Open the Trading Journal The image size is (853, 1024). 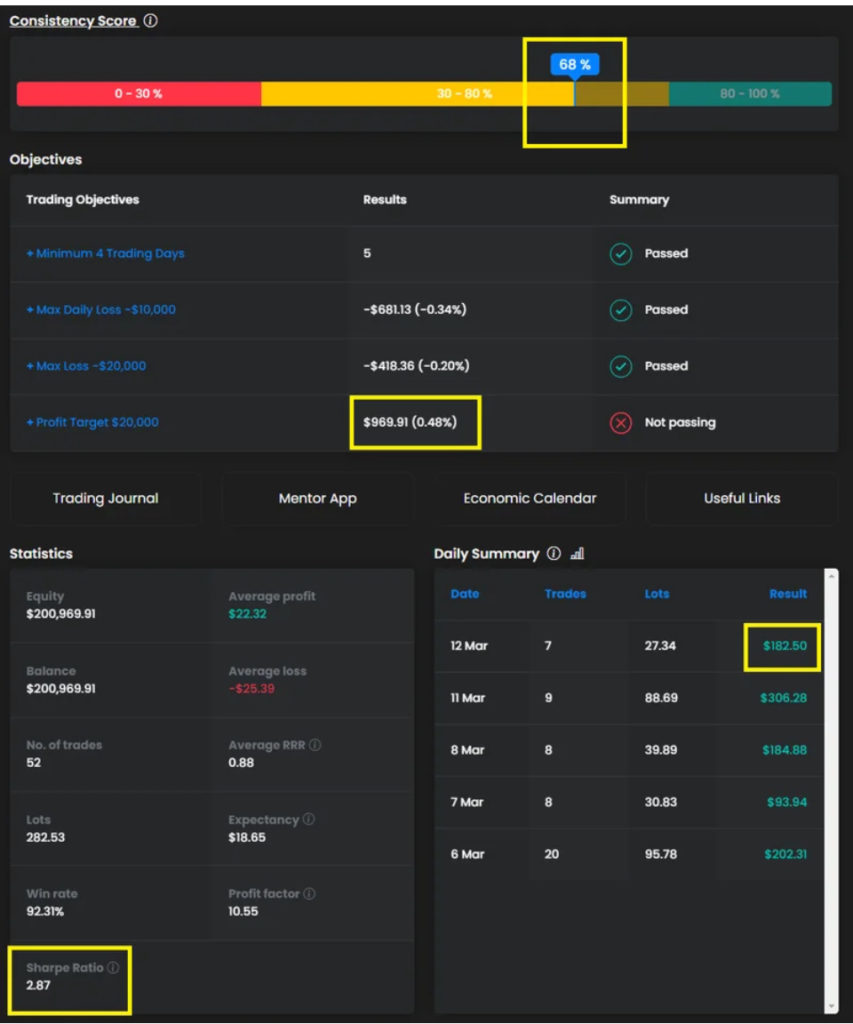click(105, 498)
